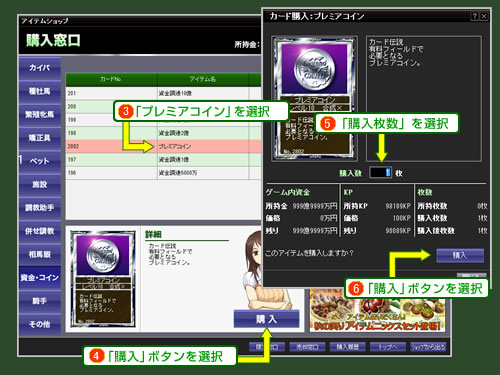
Task: Click the プレミアコイン card thumbnail in details panel
Action: [103, 279]
